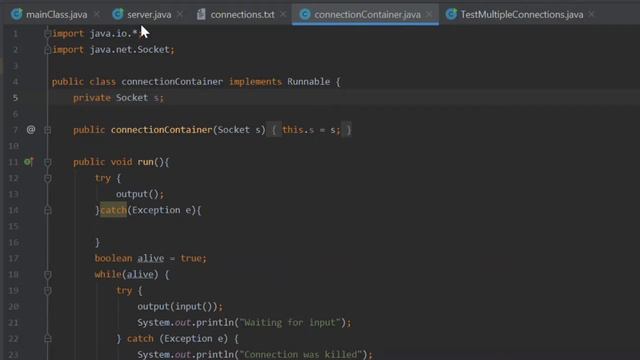This screenshot has height=360, width=640.
Task: Click the TestMultipleConnections.java class icon
Action: click(451, 14)
